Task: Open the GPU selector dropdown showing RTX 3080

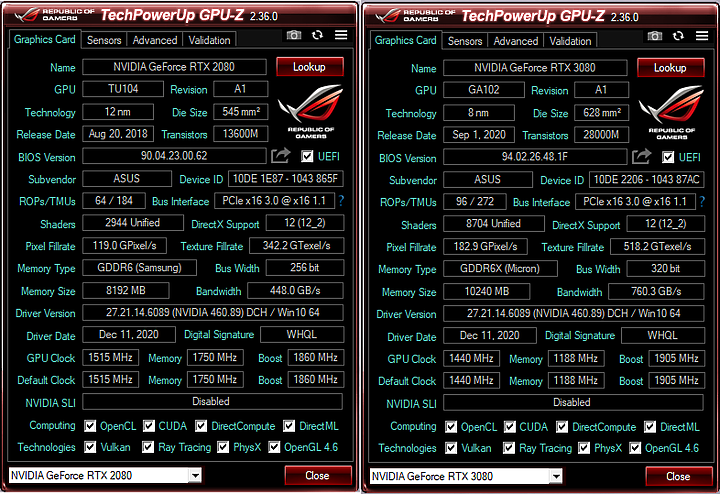Action: coord(466,476)
